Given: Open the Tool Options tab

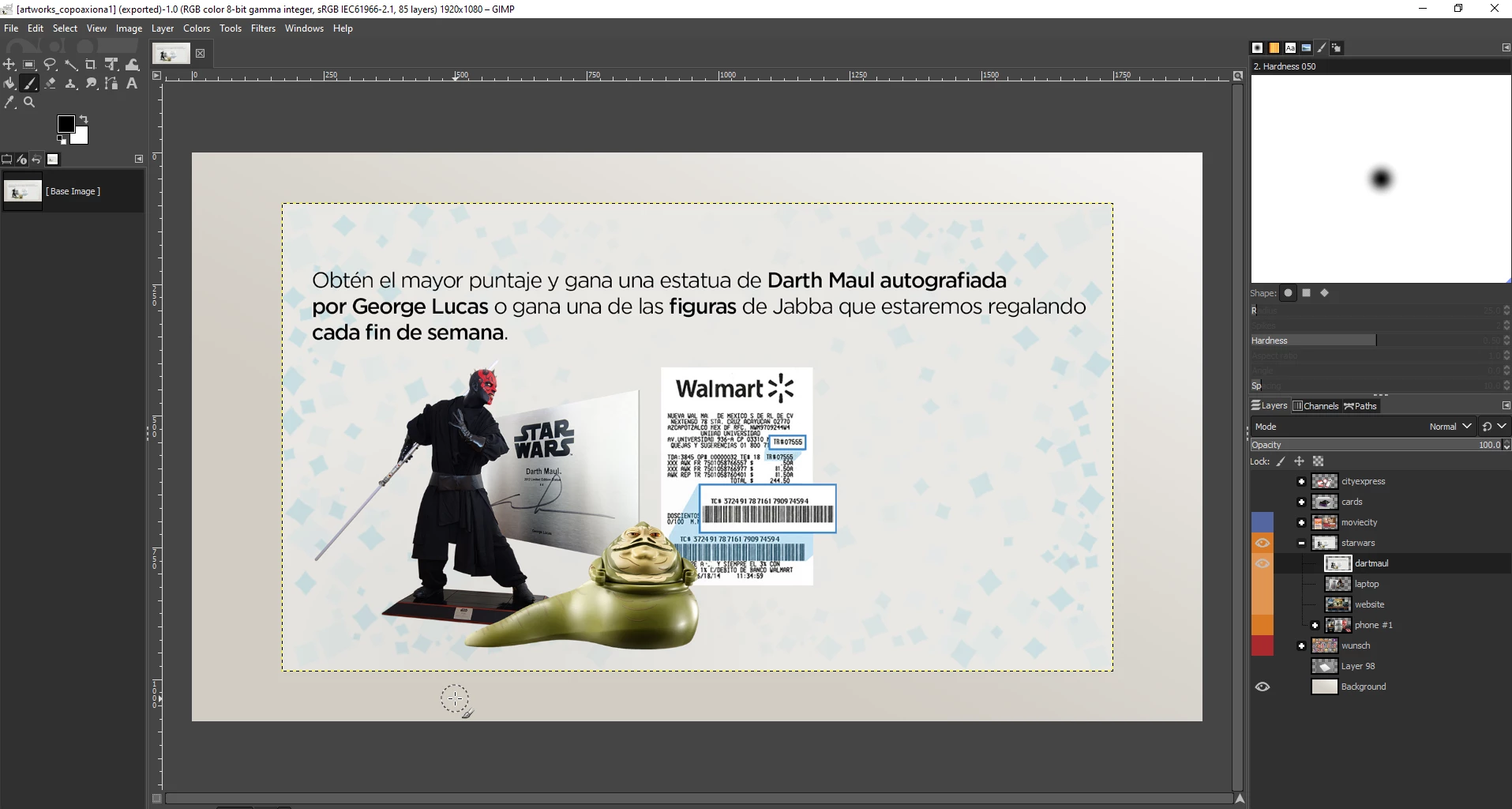Looking at the screenshot, I should (x=7, y=160).
